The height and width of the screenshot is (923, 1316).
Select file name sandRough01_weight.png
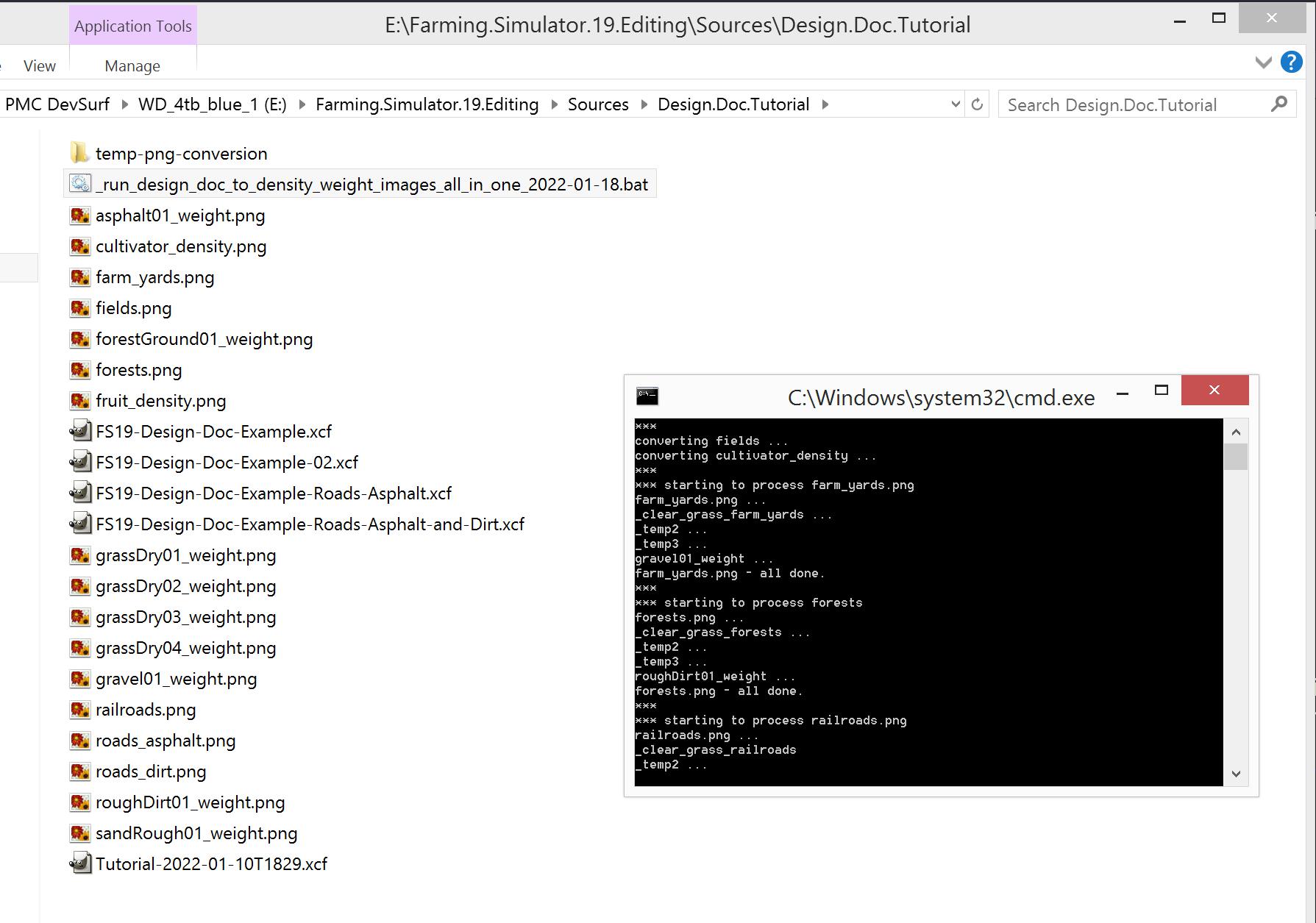pyautogui.click(x=196, y=833)
